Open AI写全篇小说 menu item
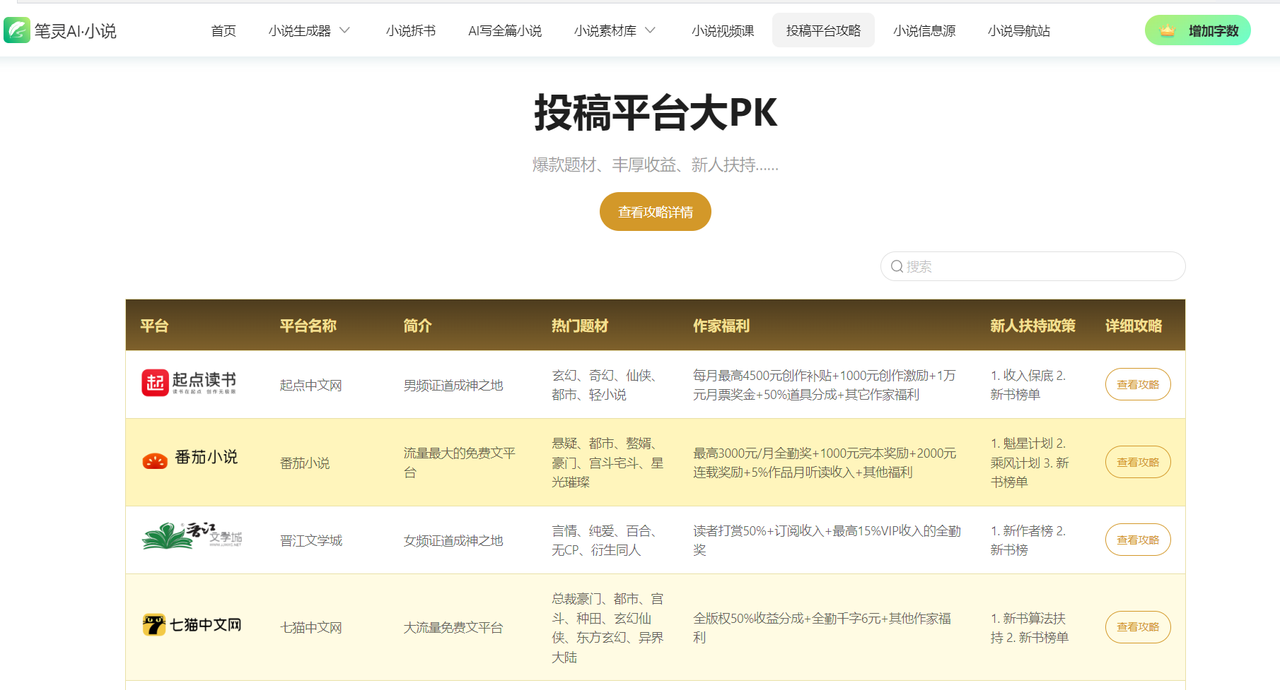This screenshot has height=690, width=1280. 505,31
